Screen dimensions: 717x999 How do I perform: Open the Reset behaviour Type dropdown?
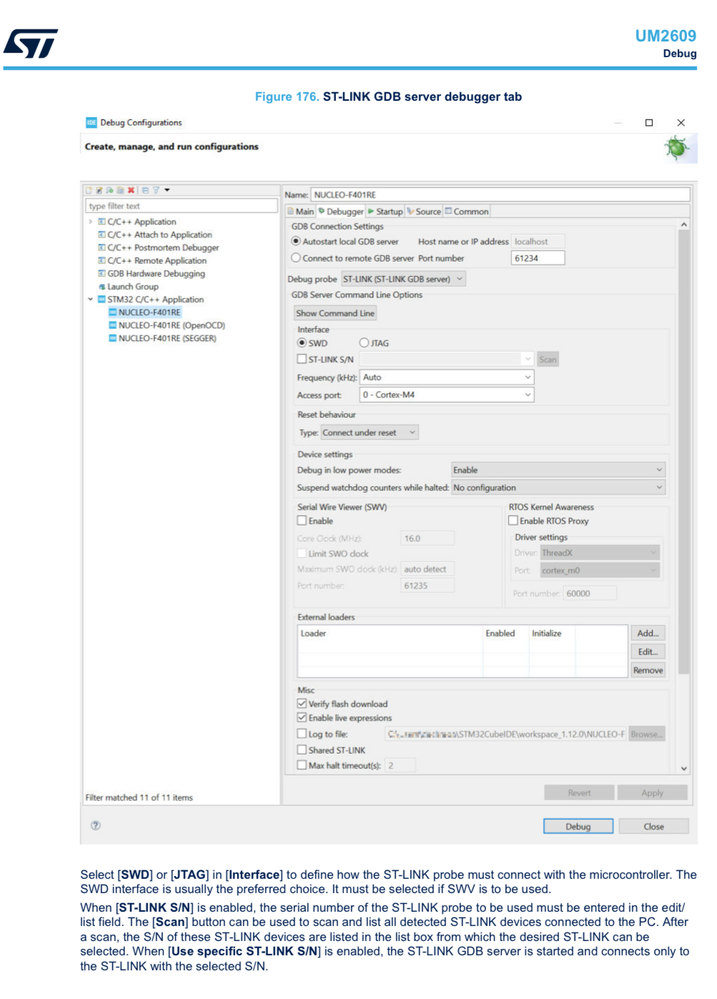coord(370,433)
